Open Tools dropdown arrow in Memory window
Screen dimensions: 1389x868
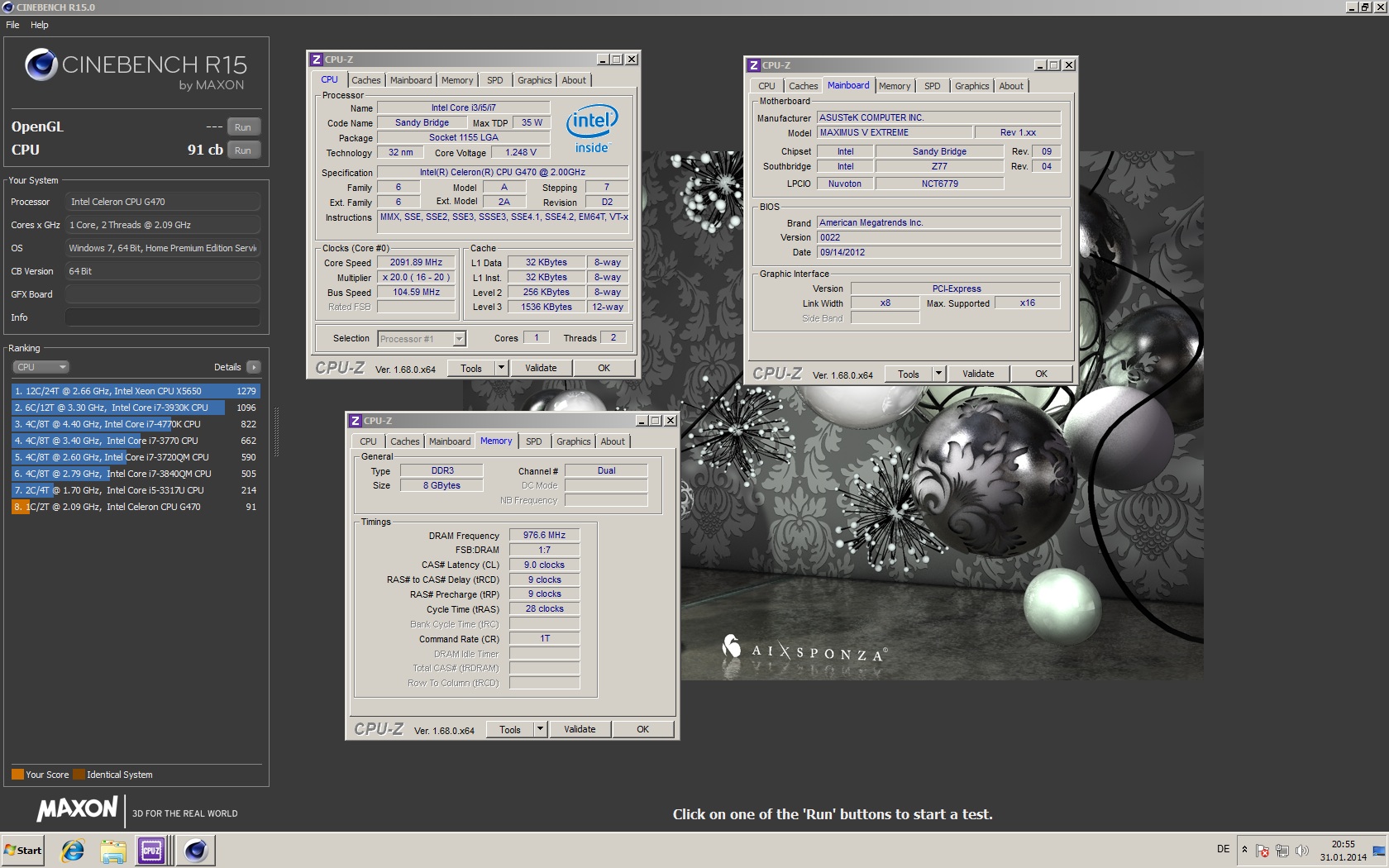point(540,730)
